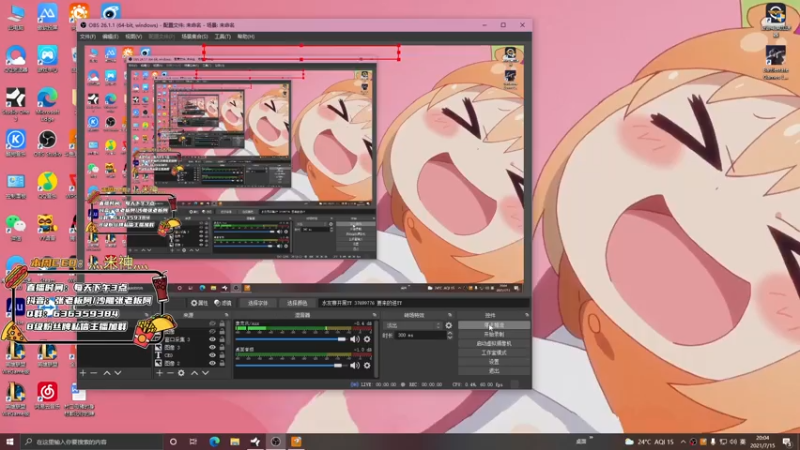
Task: Mute the first mixer audio channel
Action: tap(355, 339)
